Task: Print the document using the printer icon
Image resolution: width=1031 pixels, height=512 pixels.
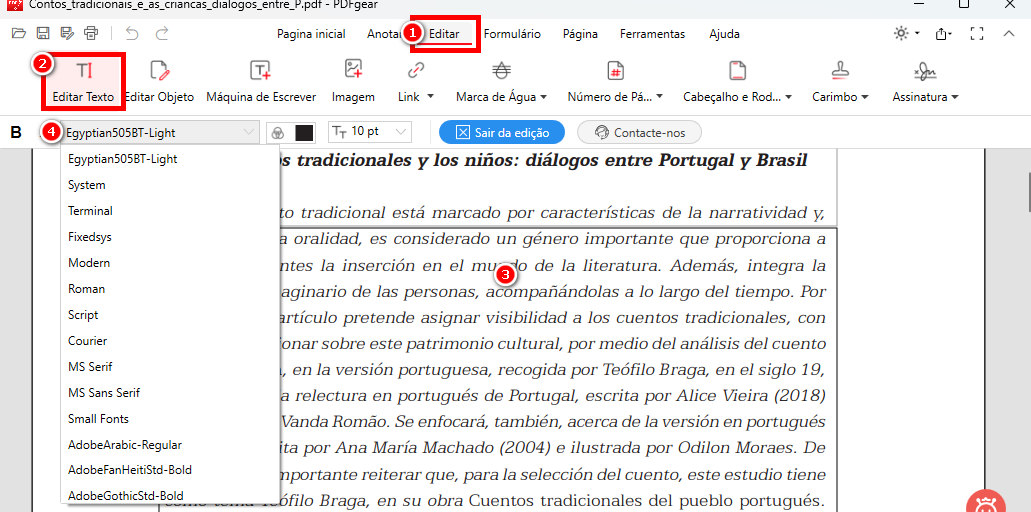Action: [91, 33]
